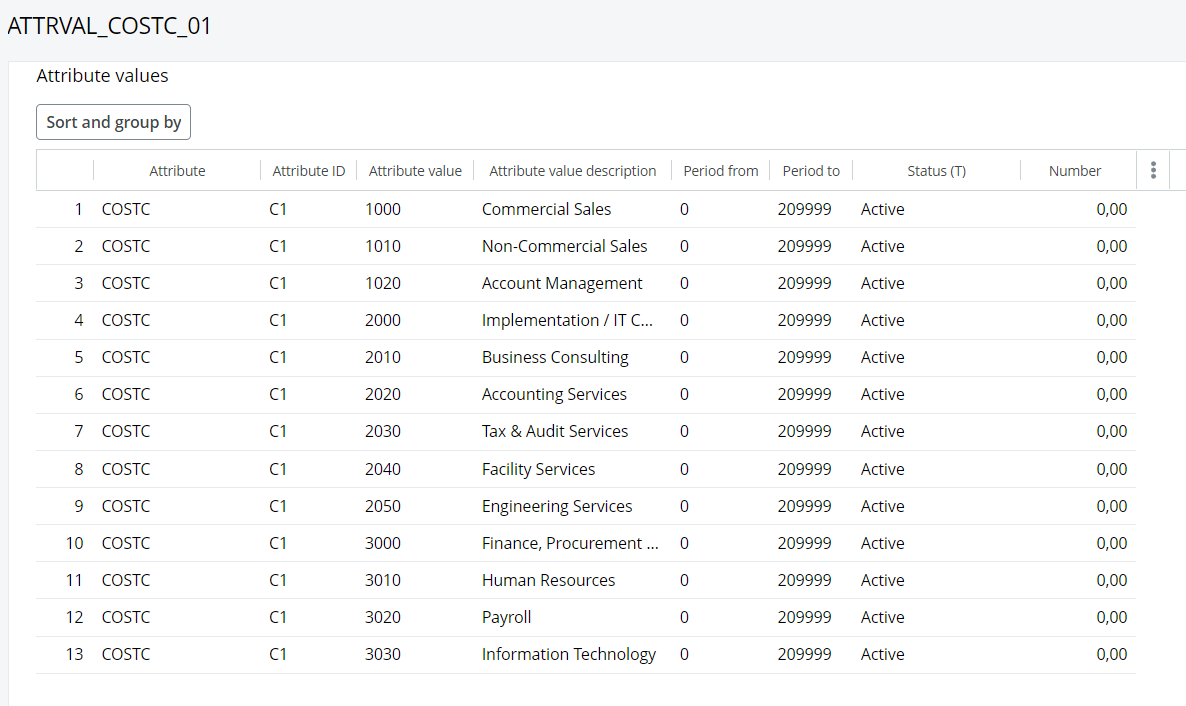This screenshot has width=1186, height=706.
Task: Click the Human Resources description cell
Action: click(x=548, y=580)
